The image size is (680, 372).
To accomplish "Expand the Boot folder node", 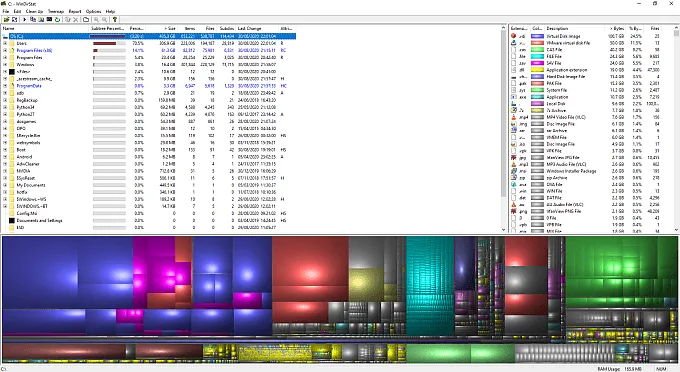I will pyautogui.click(x=5, y=150).
